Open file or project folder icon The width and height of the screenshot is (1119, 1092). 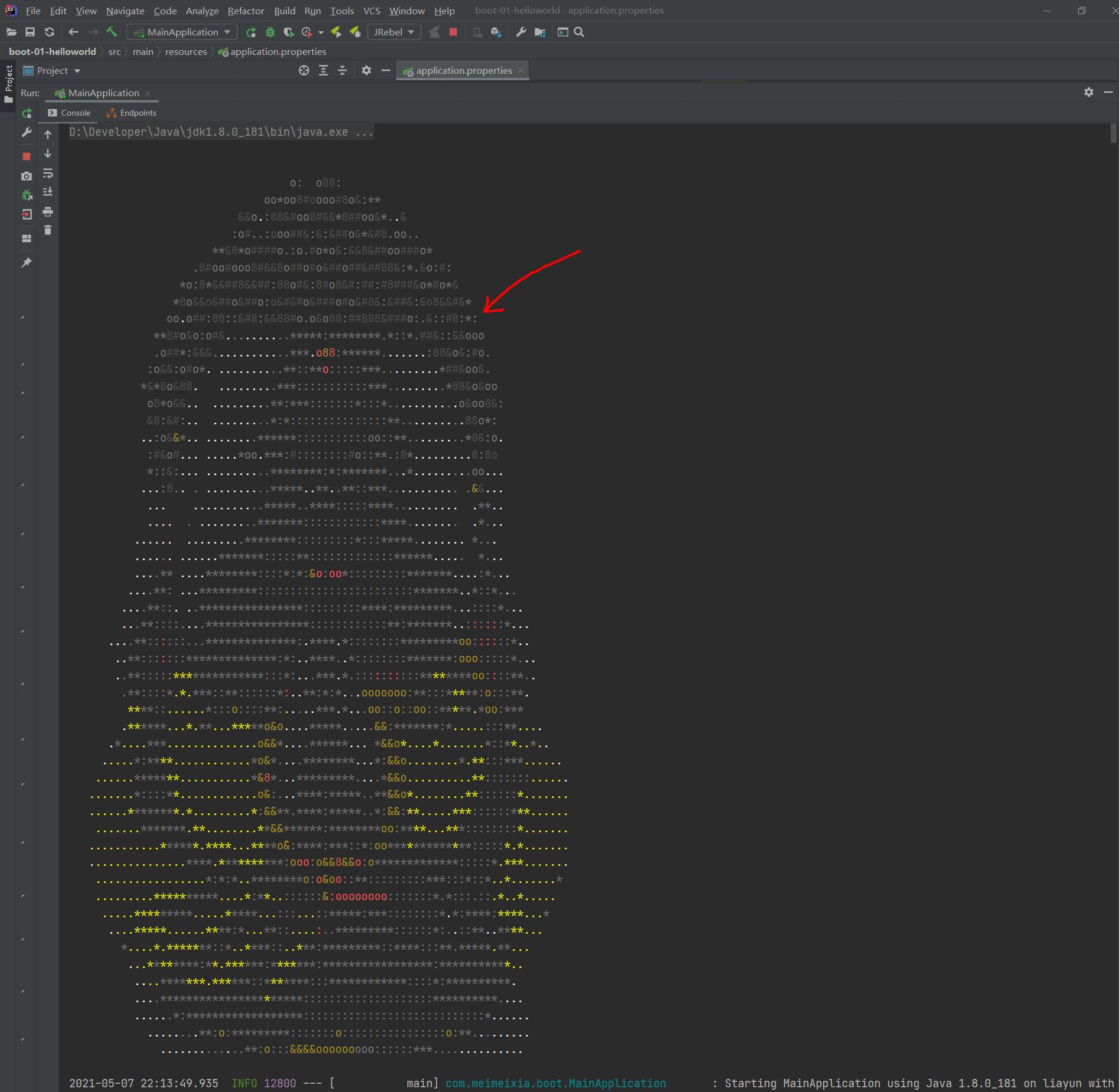coord(11,32)
